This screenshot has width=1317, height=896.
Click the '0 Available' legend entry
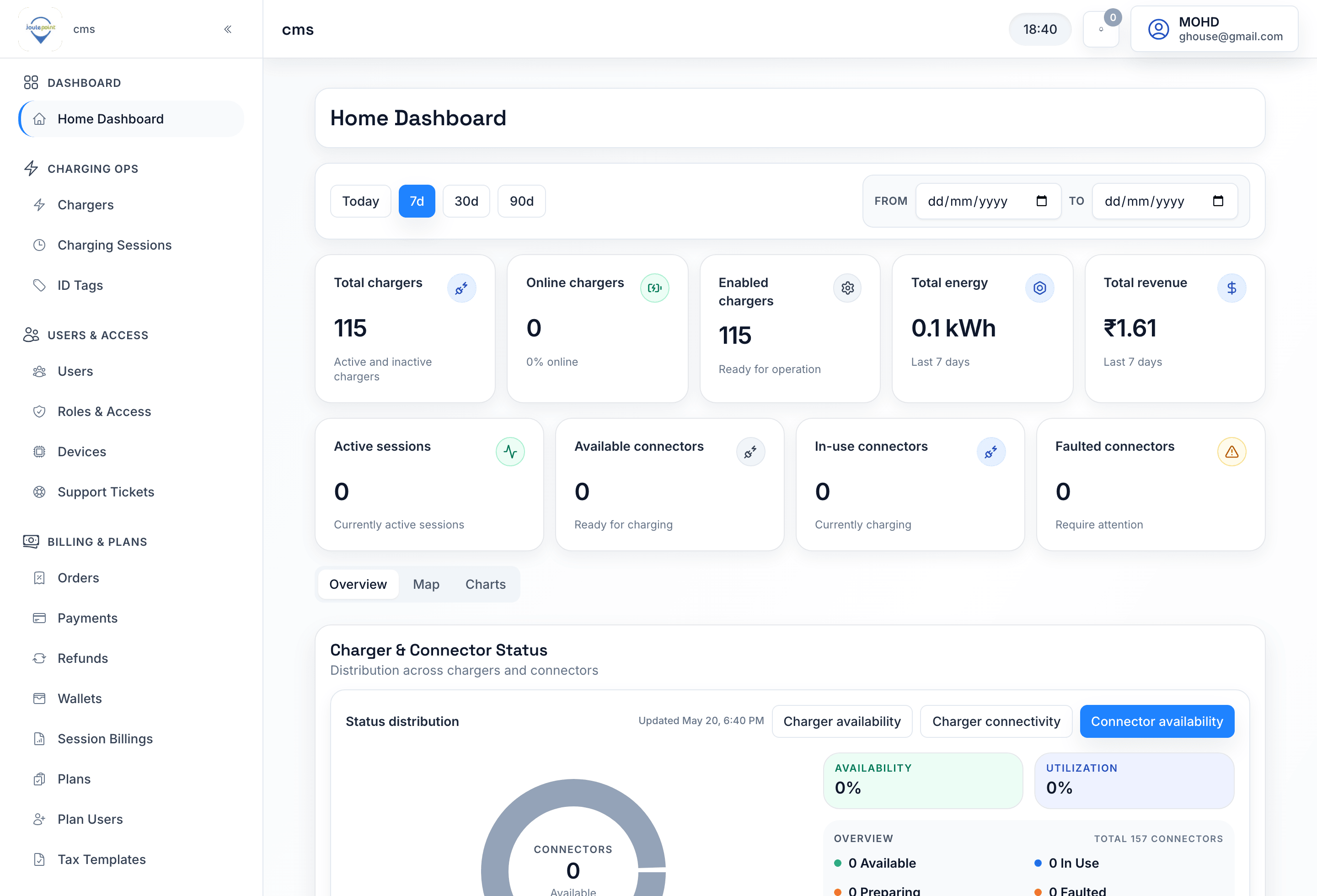click(875, 863)
